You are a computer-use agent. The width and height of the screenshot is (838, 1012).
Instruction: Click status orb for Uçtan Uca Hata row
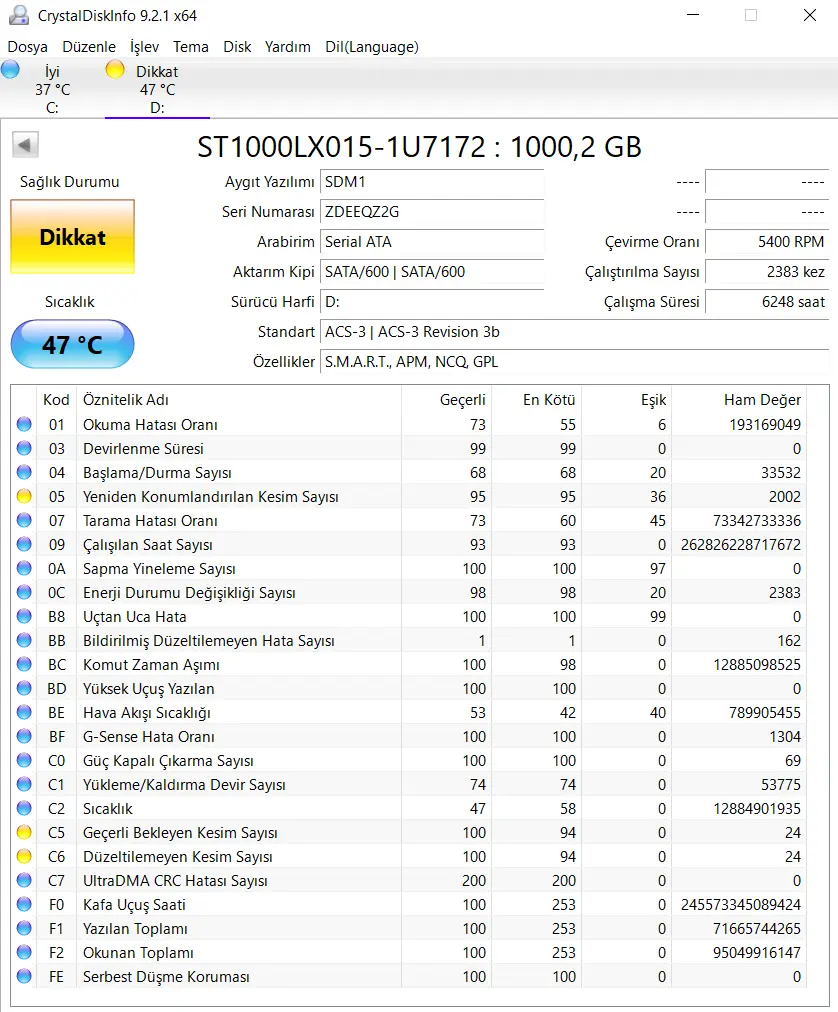pos(24,616)
